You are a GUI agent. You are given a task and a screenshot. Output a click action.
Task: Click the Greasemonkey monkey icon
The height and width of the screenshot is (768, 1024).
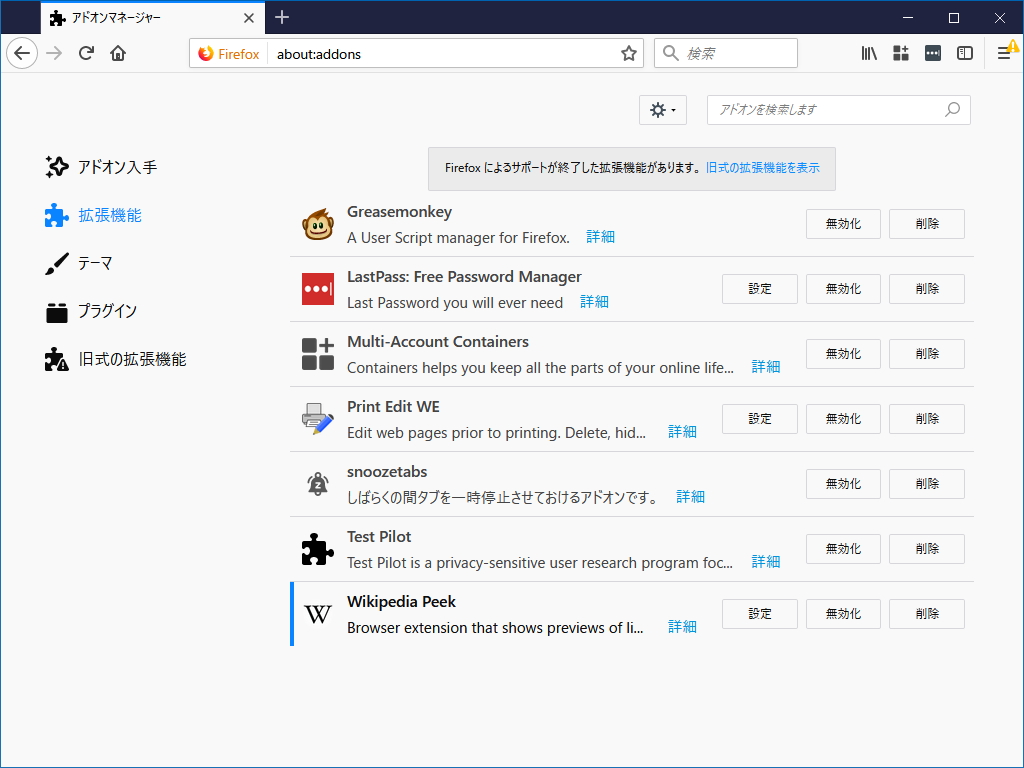pos(318,224)
